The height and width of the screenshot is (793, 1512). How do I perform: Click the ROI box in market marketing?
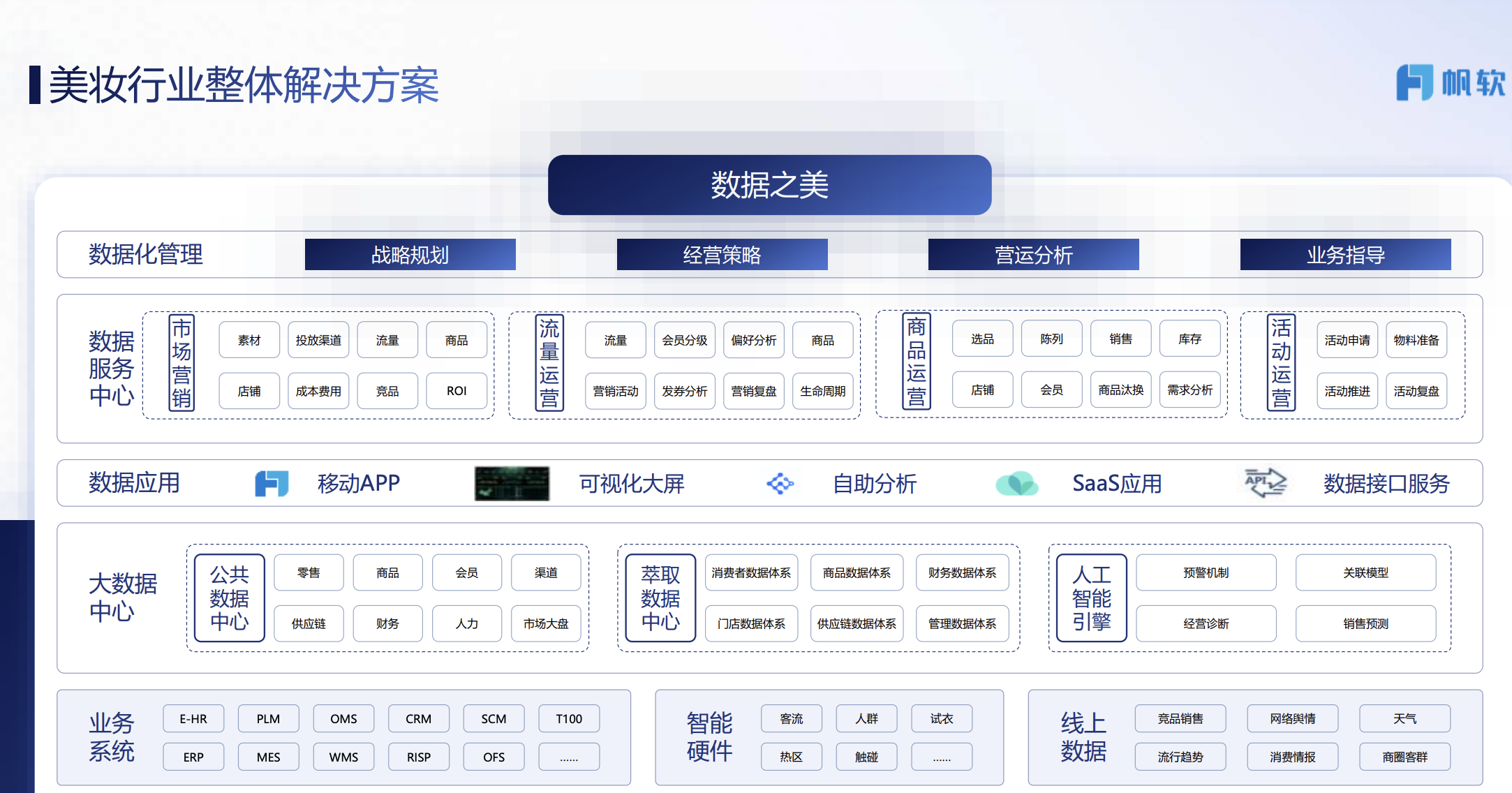click(x=457, y=391)
